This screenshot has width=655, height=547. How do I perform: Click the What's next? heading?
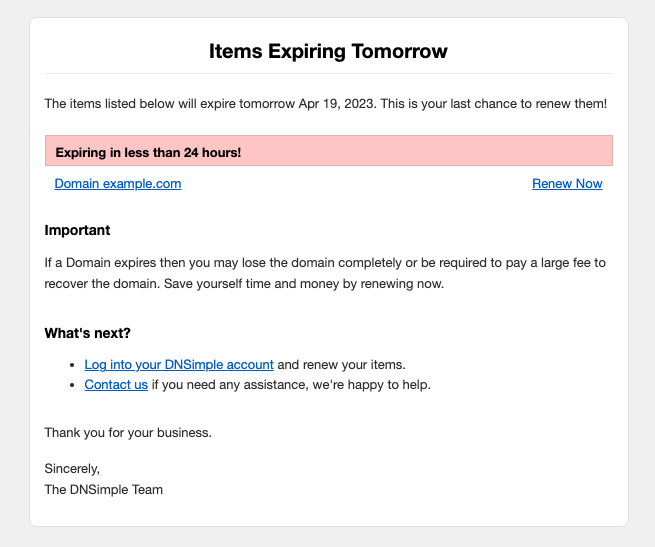click(x=88, y=333)
